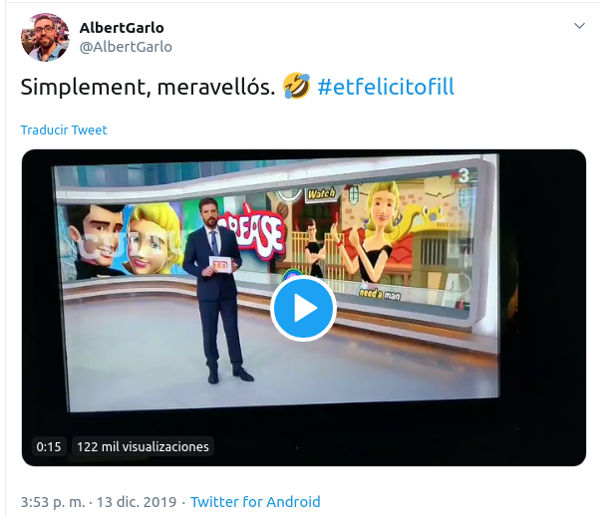Click the 0:15 video duration badge
This screenshot has width=600, height=517.
tap(49, 447)
